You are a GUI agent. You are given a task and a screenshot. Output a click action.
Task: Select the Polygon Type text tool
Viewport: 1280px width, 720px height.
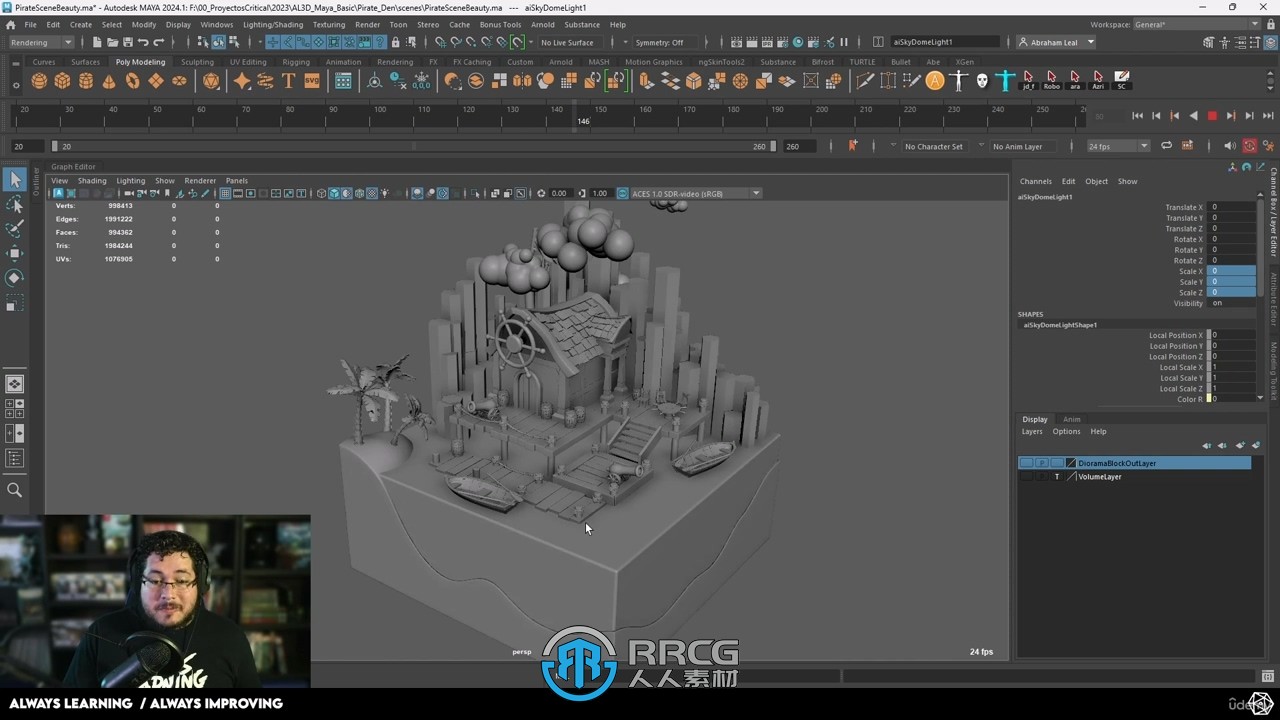click(289, 81)
